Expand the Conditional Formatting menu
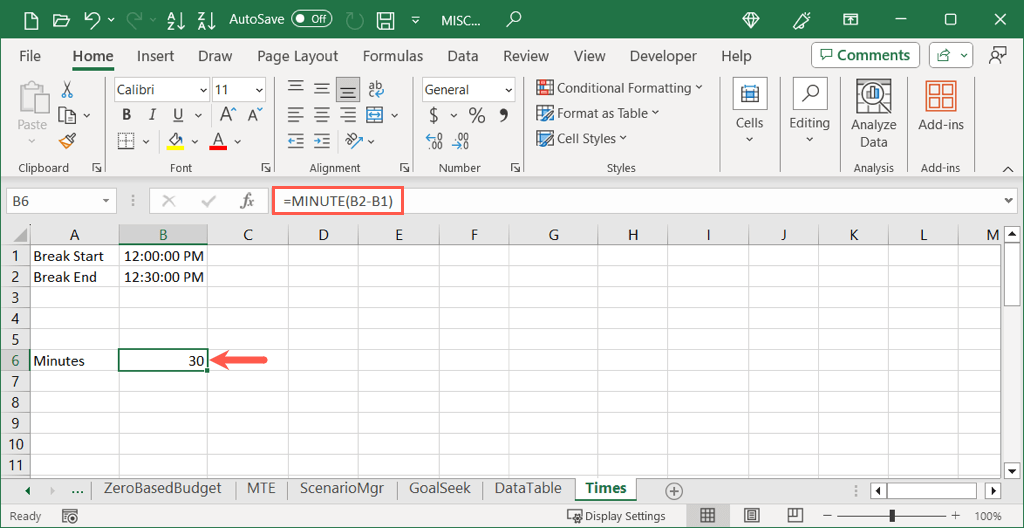This screenshot has width=1024, height=528. [619, 88]
